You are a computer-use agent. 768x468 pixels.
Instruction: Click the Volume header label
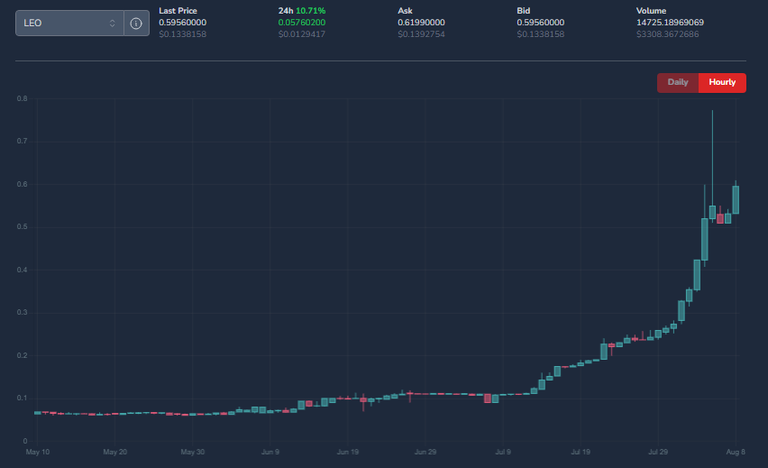(x=651, y=11)
